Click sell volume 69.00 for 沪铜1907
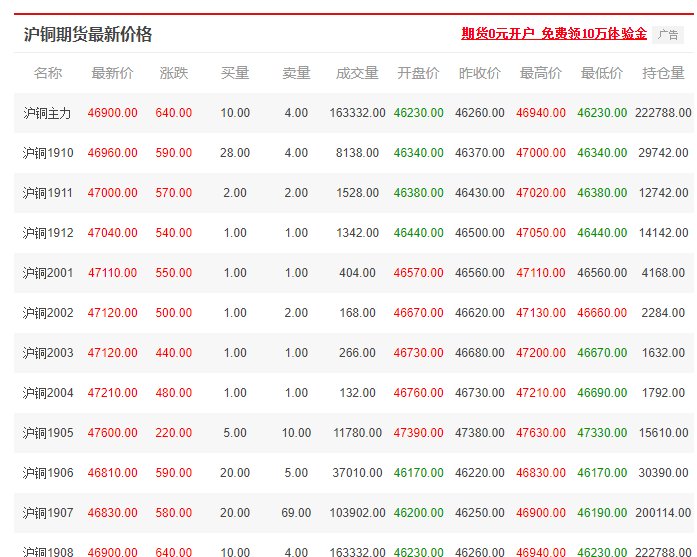Screen dimensions: 697x557 (x=296, y=513)
